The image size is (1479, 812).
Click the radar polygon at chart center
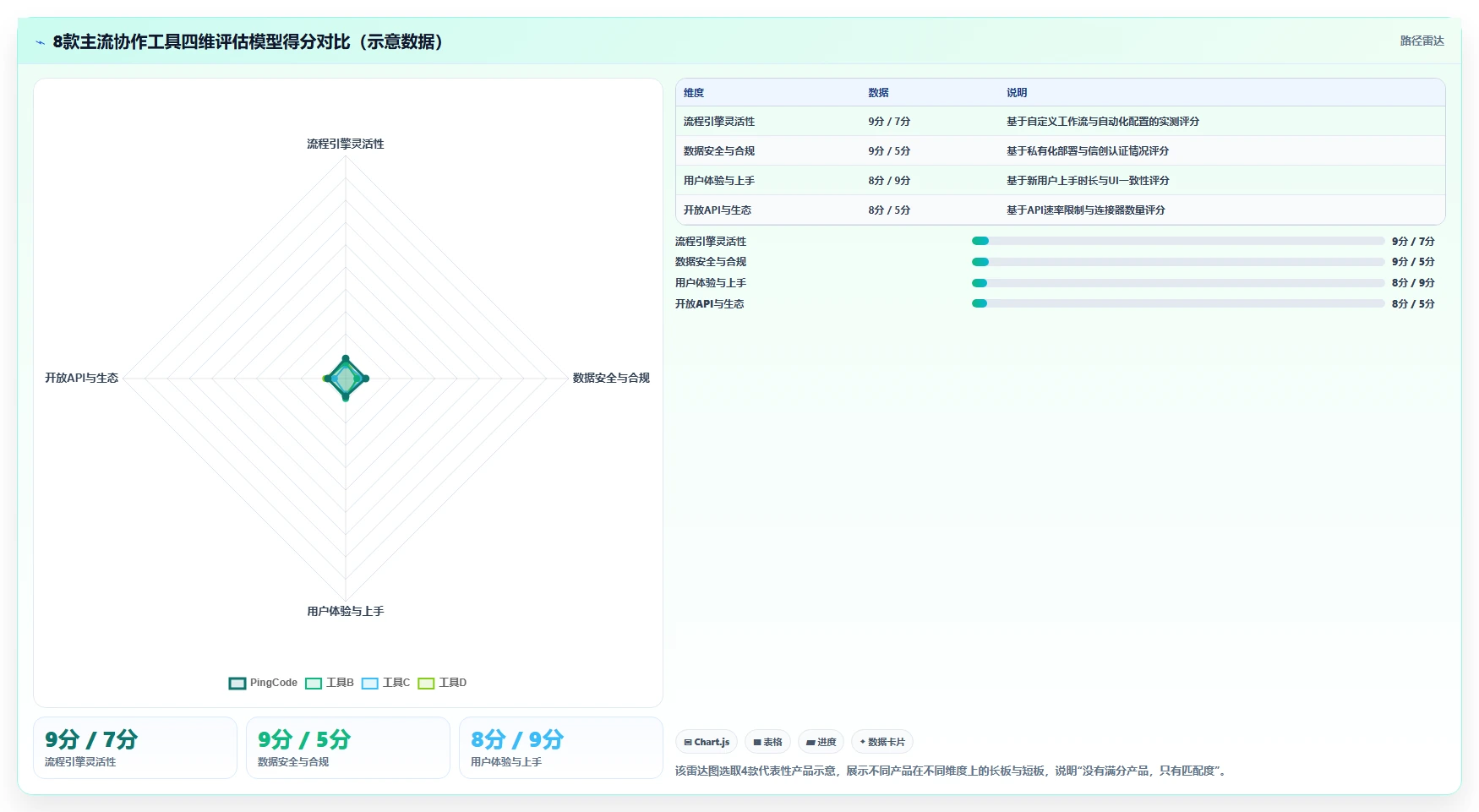tap(346, 378)
